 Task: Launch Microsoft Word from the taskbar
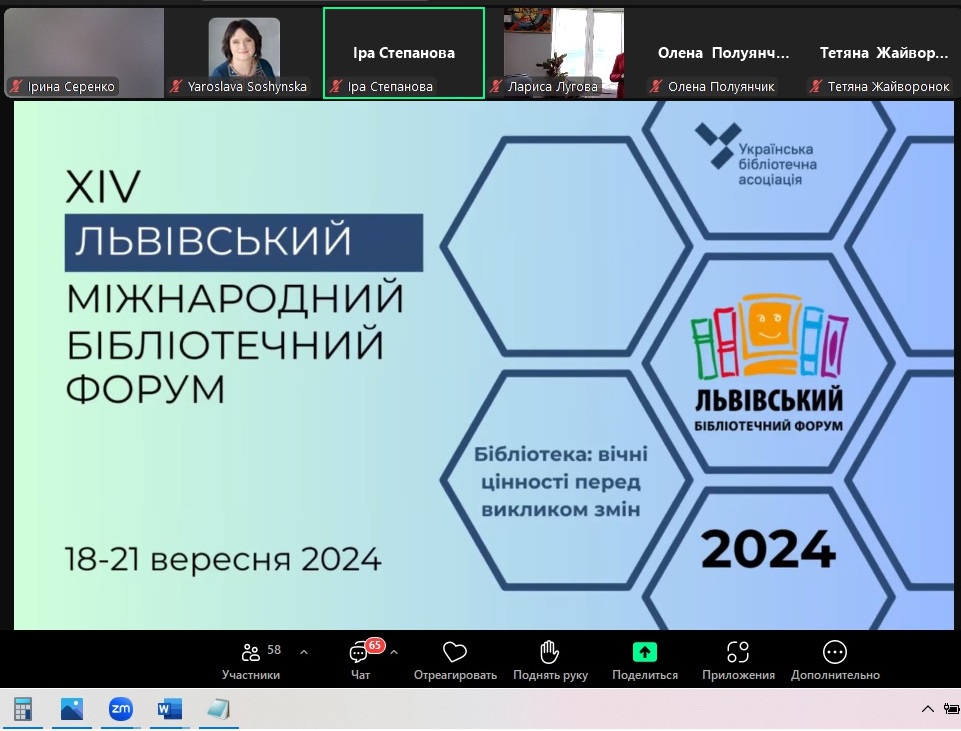pos(167,708)
